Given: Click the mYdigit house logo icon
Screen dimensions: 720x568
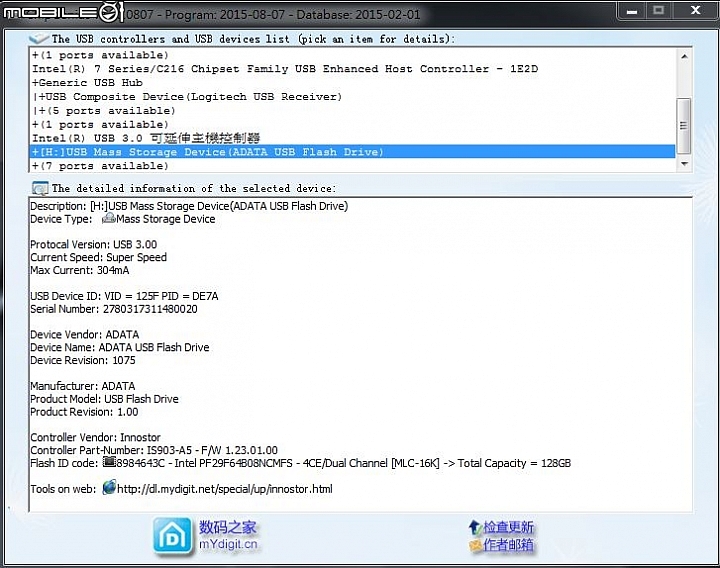Looking at the screenshot, I should 172,536.
